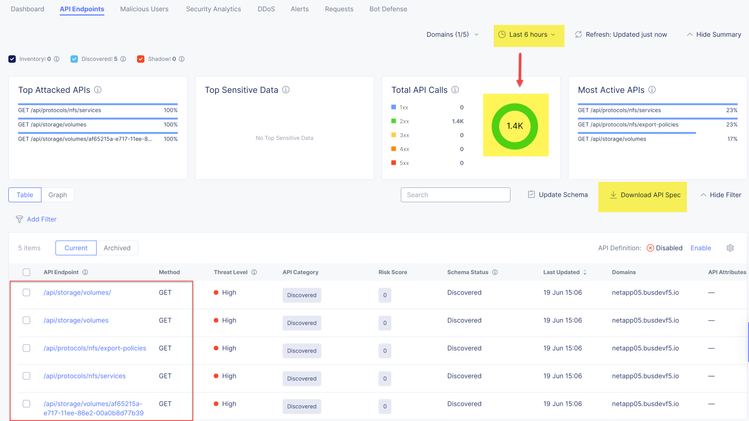Select the /api/storage/volumes/ row checkbox
The width and height of the screenshot is (749, 421).
27,293
